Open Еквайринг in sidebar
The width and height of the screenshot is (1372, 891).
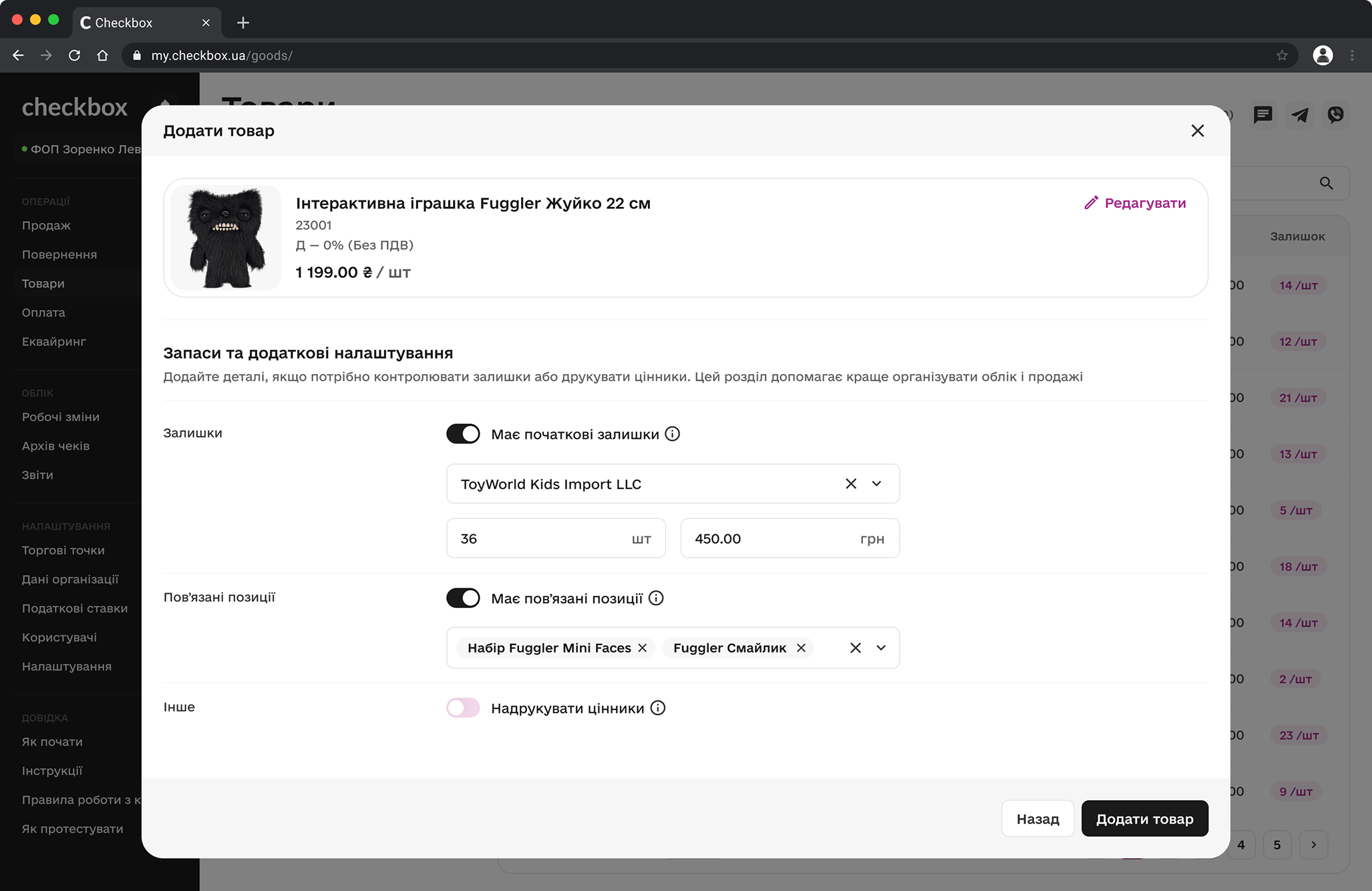[54, 342]
